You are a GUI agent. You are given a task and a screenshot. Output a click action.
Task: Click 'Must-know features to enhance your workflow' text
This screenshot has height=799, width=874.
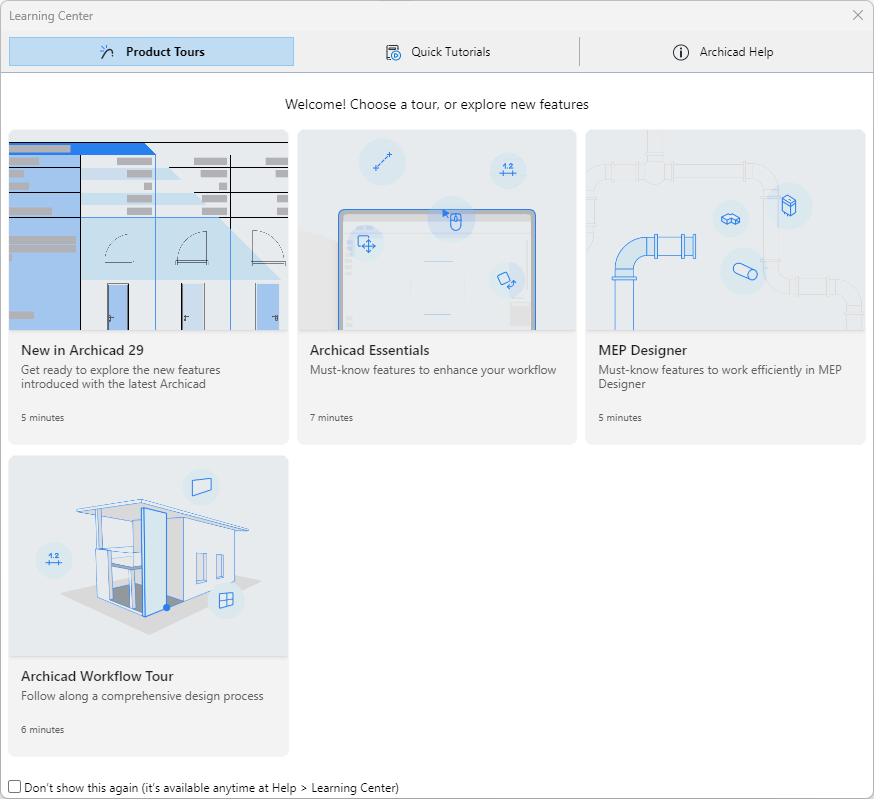click(x=433, y=370)
